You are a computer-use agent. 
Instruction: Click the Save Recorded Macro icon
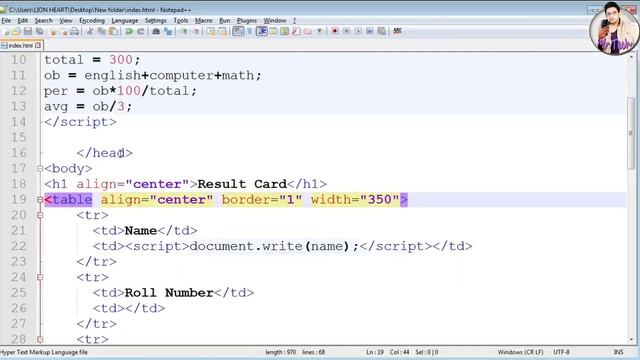pyautogui.click(x=382, y=31)
